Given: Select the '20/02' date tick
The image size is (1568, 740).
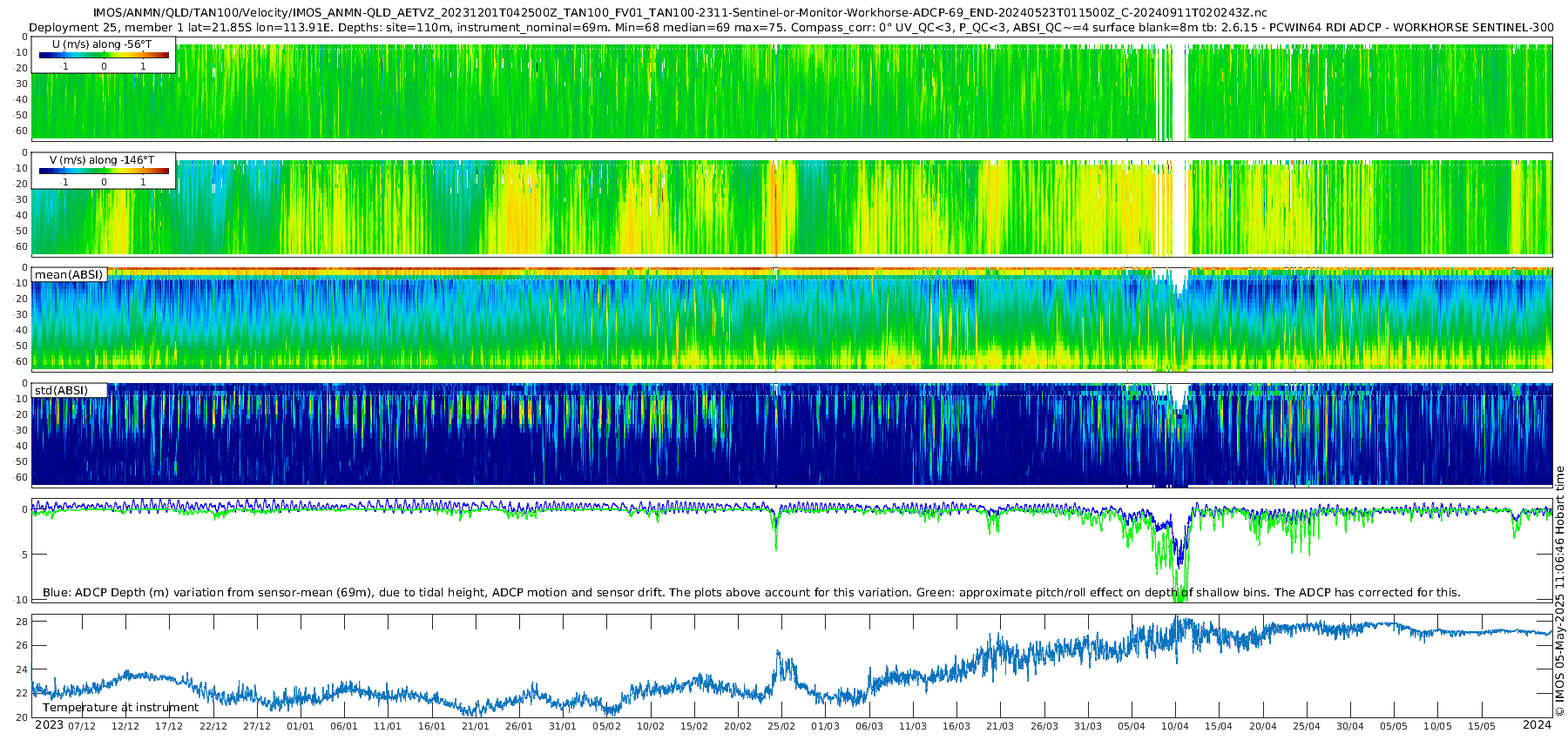Looking at the screenshot, I should pyautogui.click(x=738, y=727).
